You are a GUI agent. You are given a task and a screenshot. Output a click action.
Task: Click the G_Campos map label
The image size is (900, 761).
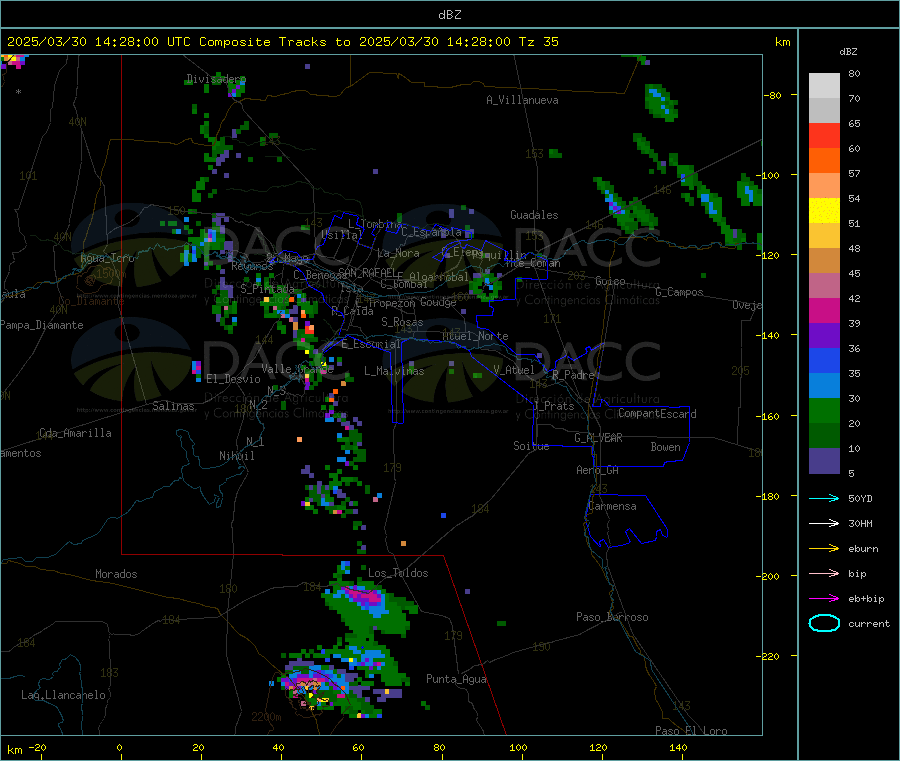(x=679, y=292)
